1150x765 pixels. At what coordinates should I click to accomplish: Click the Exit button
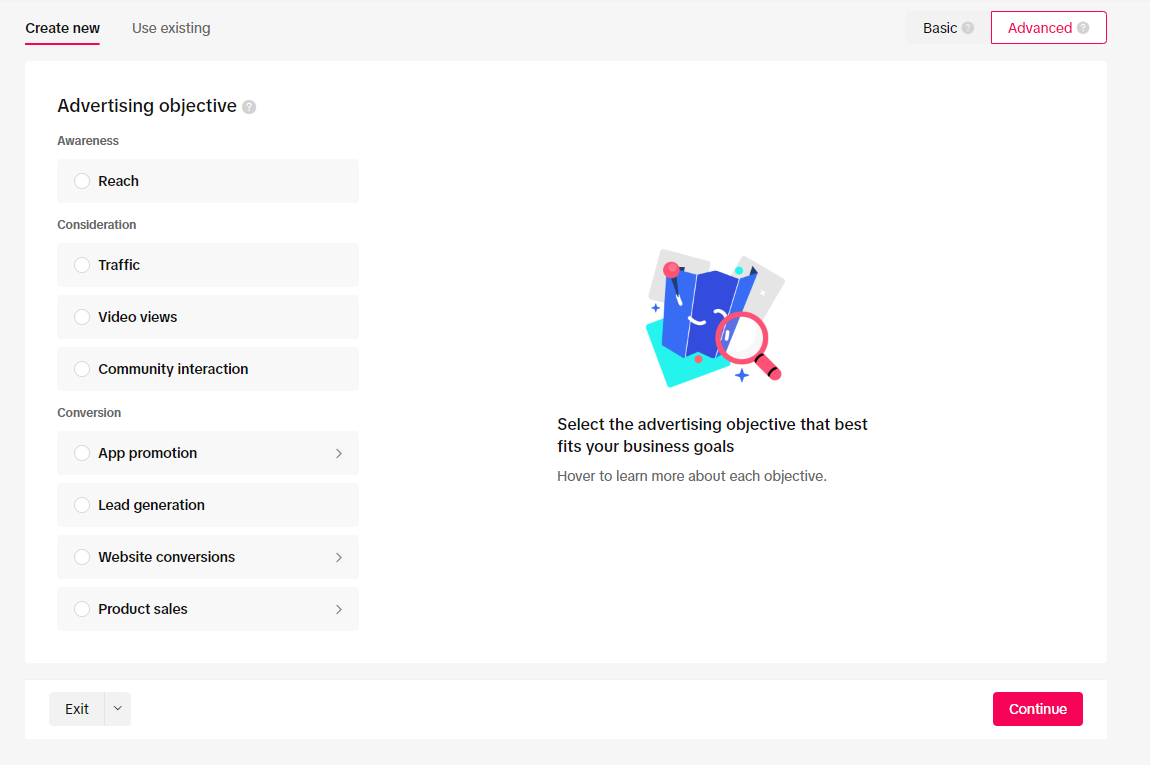[77, 709]
